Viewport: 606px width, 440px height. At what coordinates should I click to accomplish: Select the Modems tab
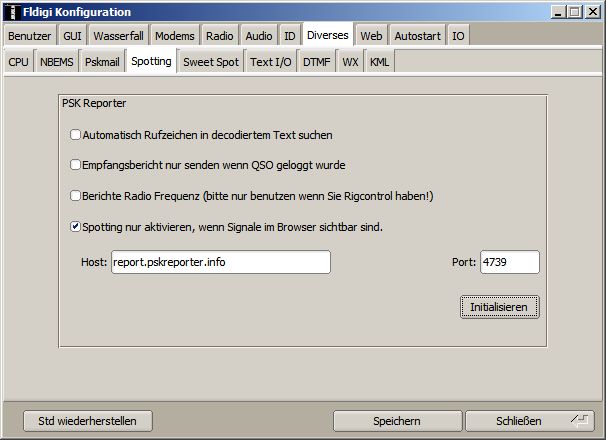175,36
